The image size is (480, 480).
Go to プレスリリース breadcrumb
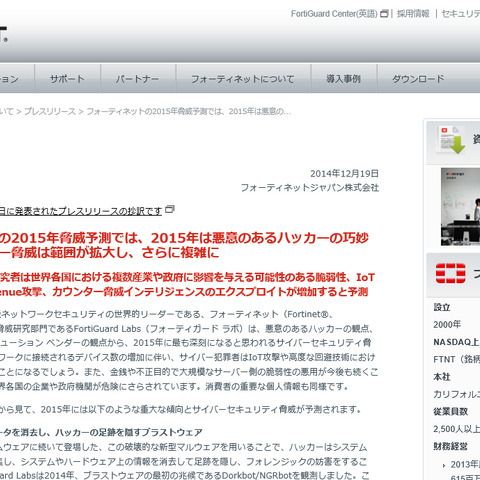50,111
